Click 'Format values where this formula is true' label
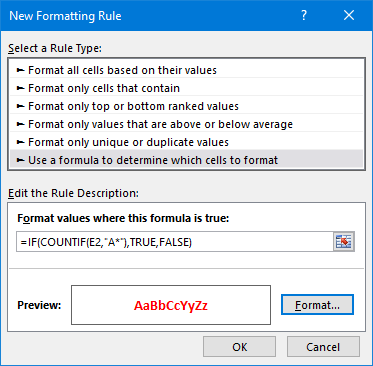This screenshot has width=373, height=366. tap(123, 218)
